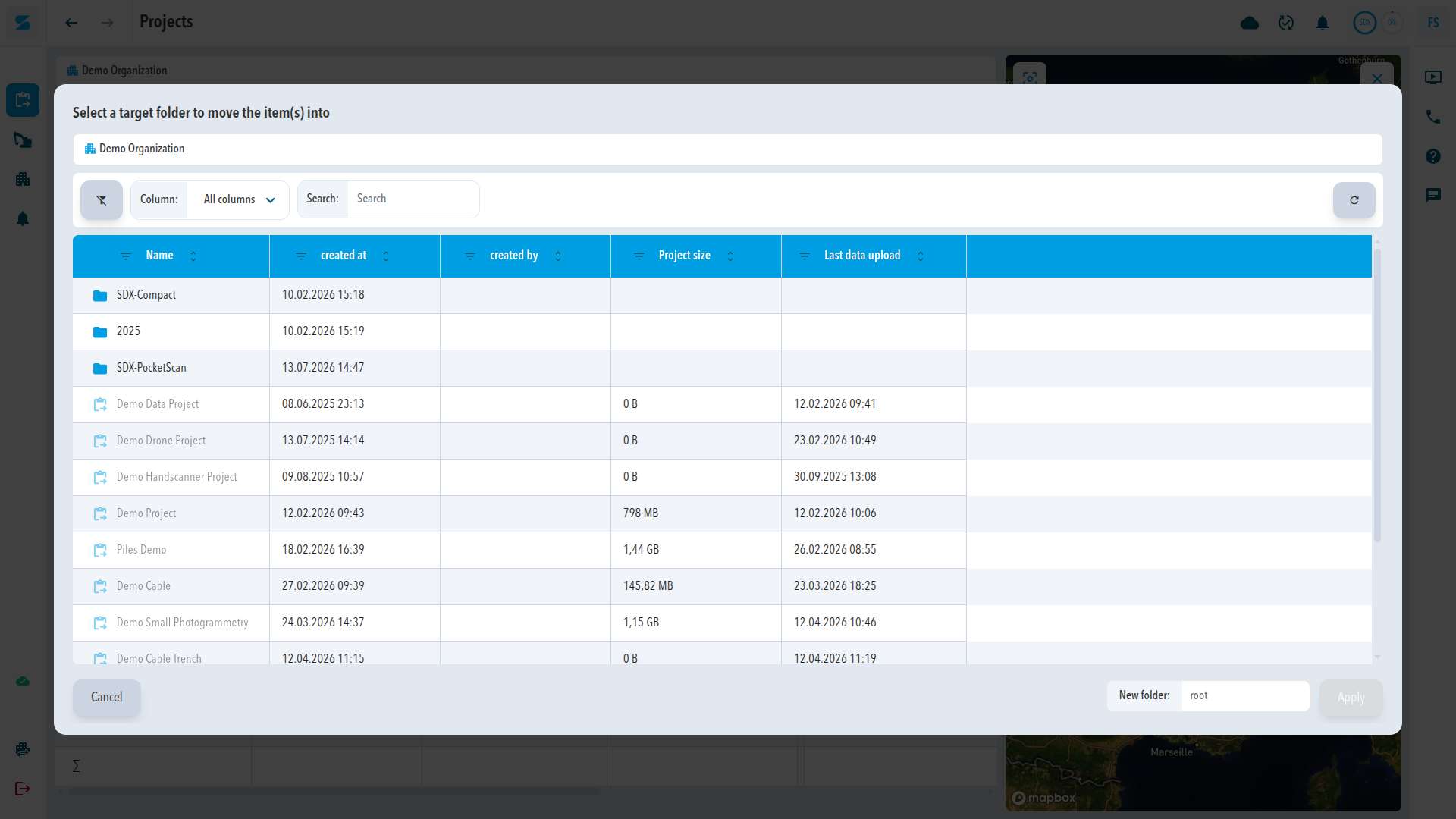Click the cloud icon in the top bar
Viewport: 1456px width, 819px height.
point(1250,23)
